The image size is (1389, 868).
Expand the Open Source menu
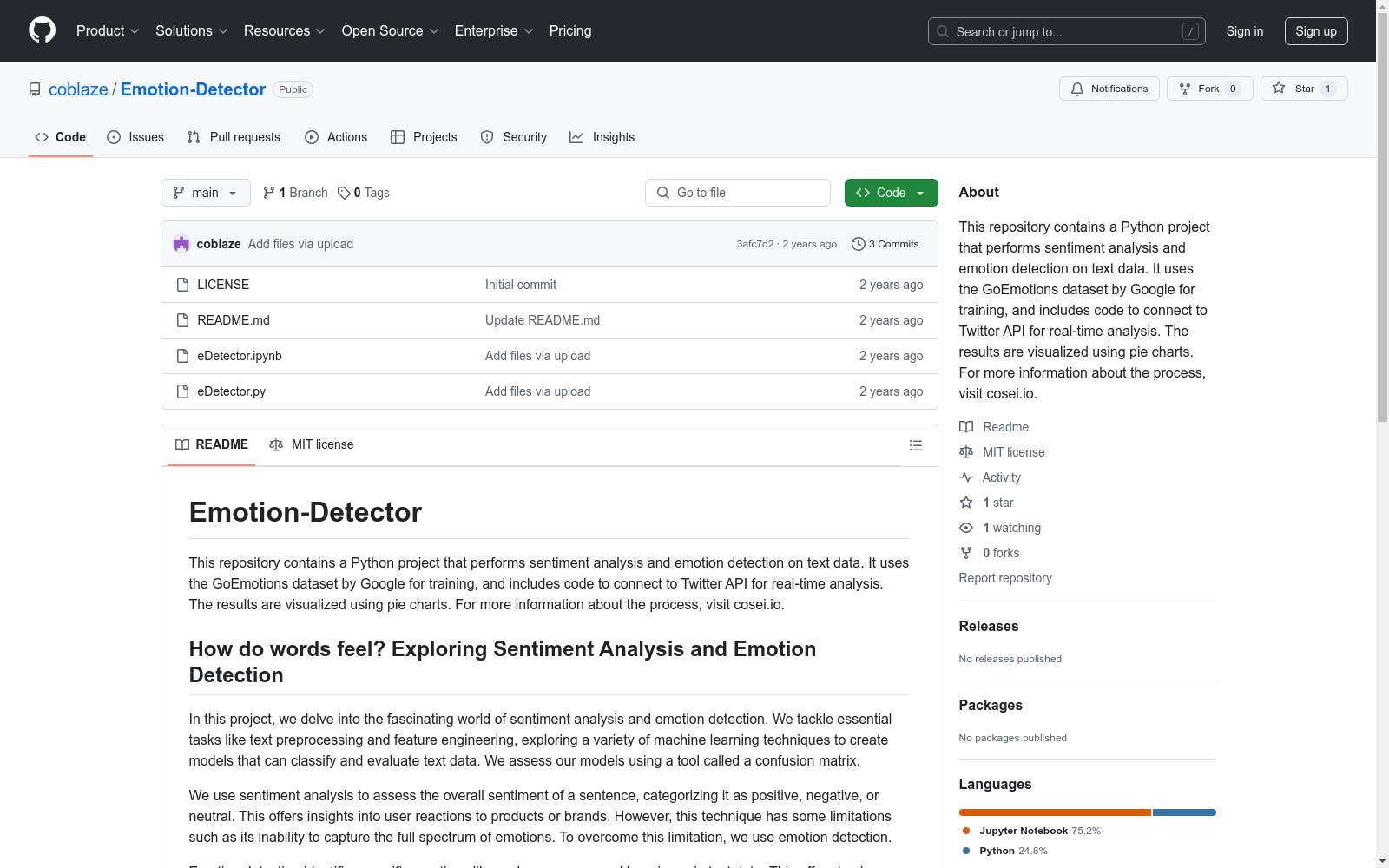click(390, 30)
